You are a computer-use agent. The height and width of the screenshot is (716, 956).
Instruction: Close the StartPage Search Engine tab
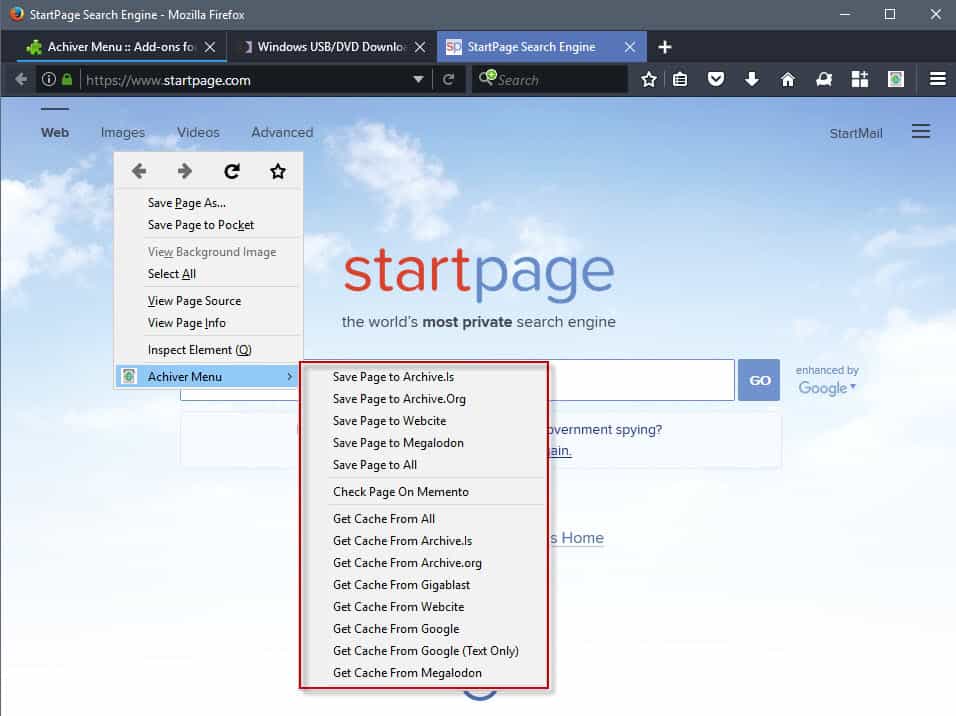pos(630,47)
